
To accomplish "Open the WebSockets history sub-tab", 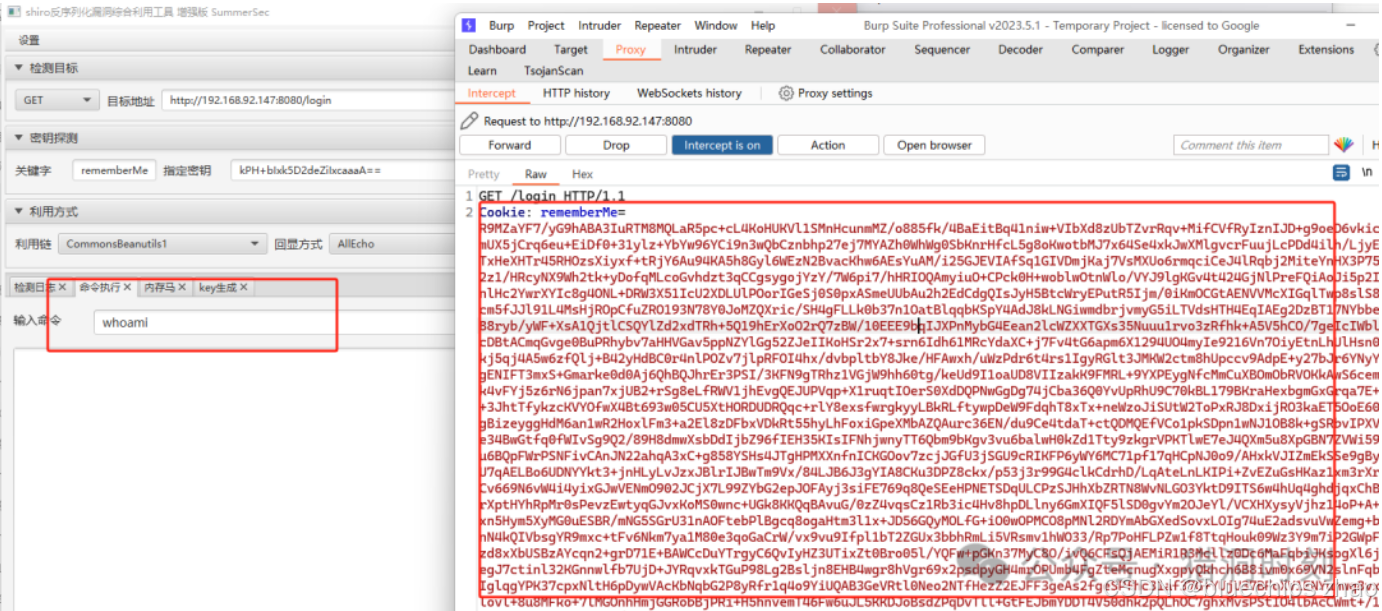I will 689,93.
